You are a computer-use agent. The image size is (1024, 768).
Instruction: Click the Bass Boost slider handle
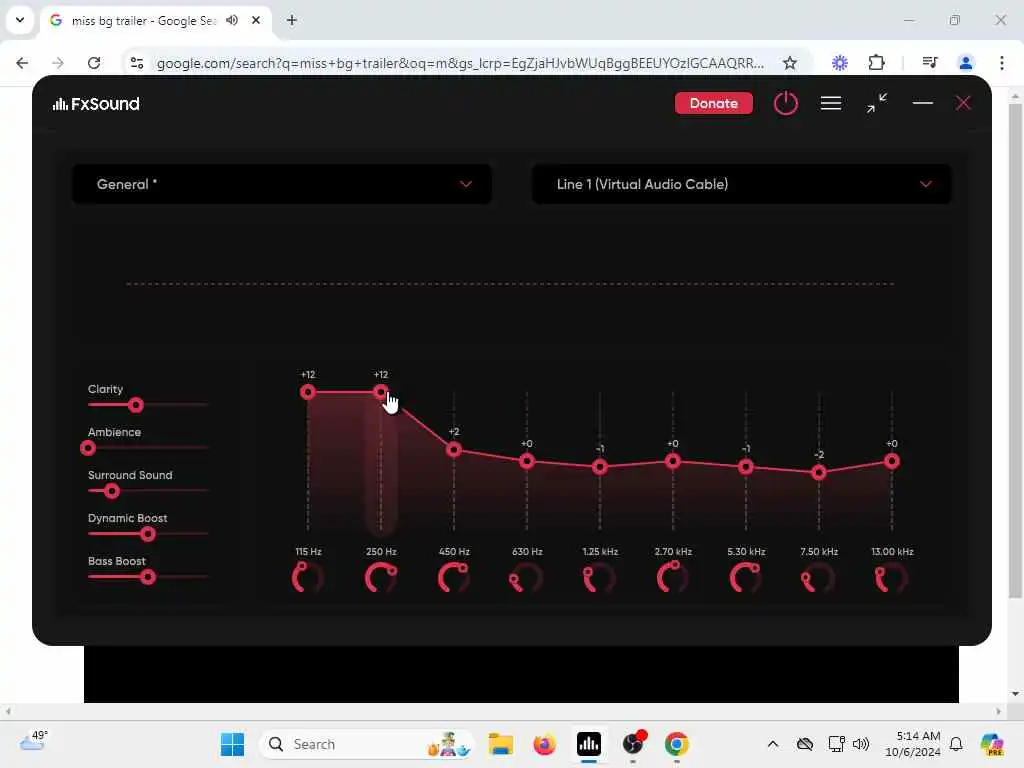coord(148,577)
